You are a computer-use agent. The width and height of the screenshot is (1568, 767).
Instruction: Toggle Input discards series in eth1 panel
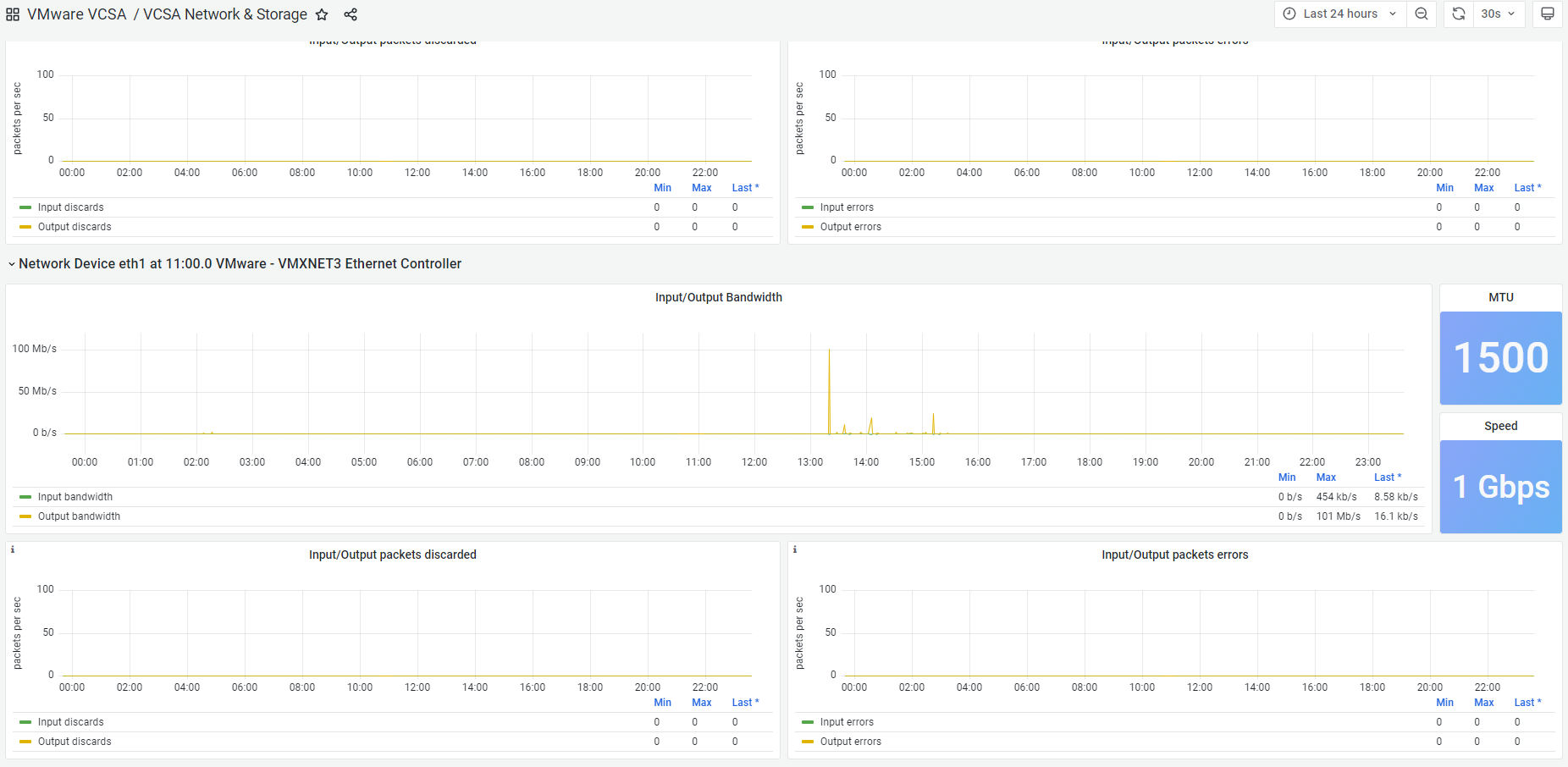(x=71, y=722)
